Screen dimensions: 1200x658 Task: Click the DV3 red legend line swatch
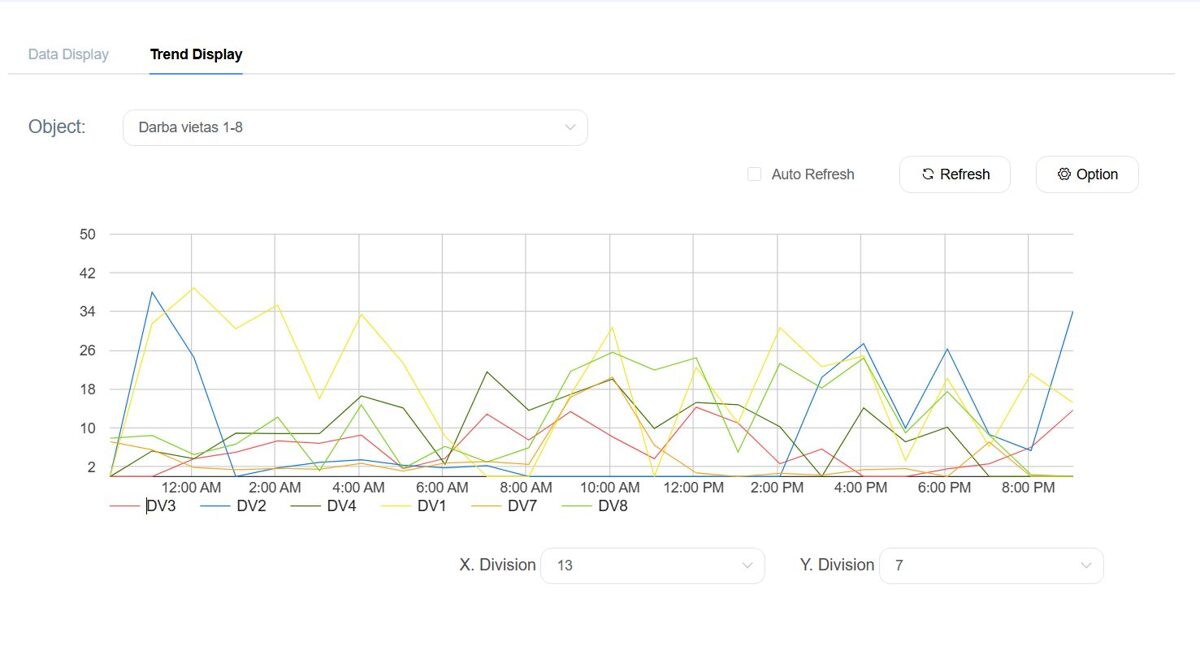[x=124, y=506]
